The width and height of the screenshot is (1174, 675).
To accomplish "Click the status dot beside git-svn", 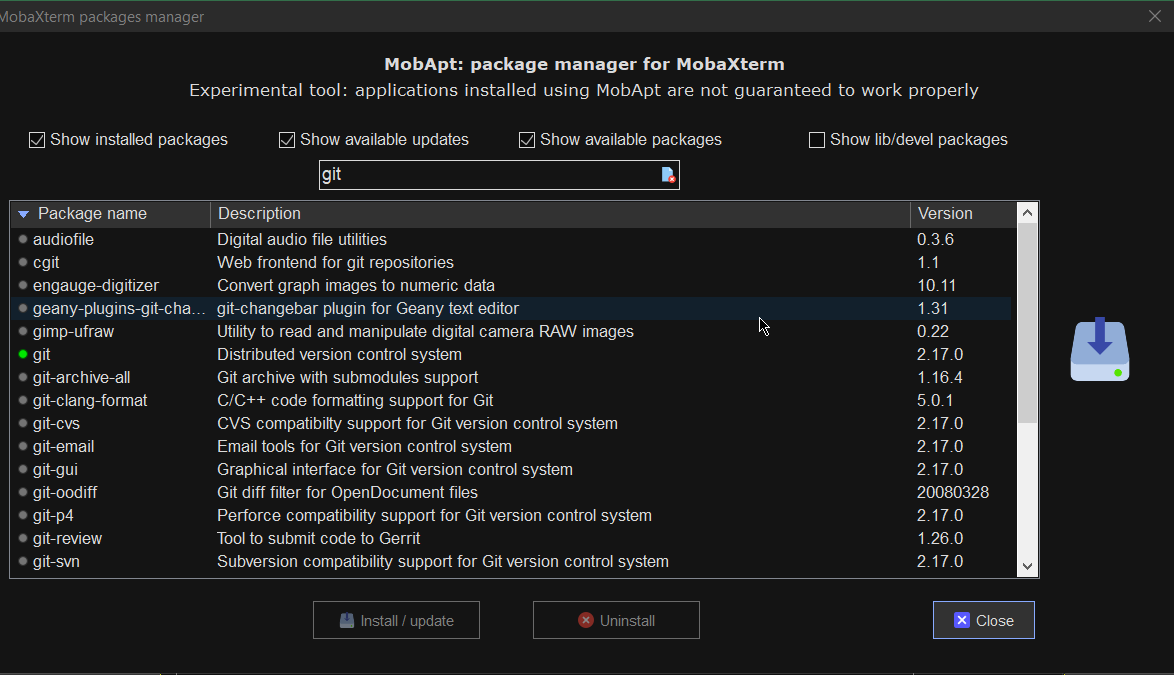I will [x=23, y=562].
